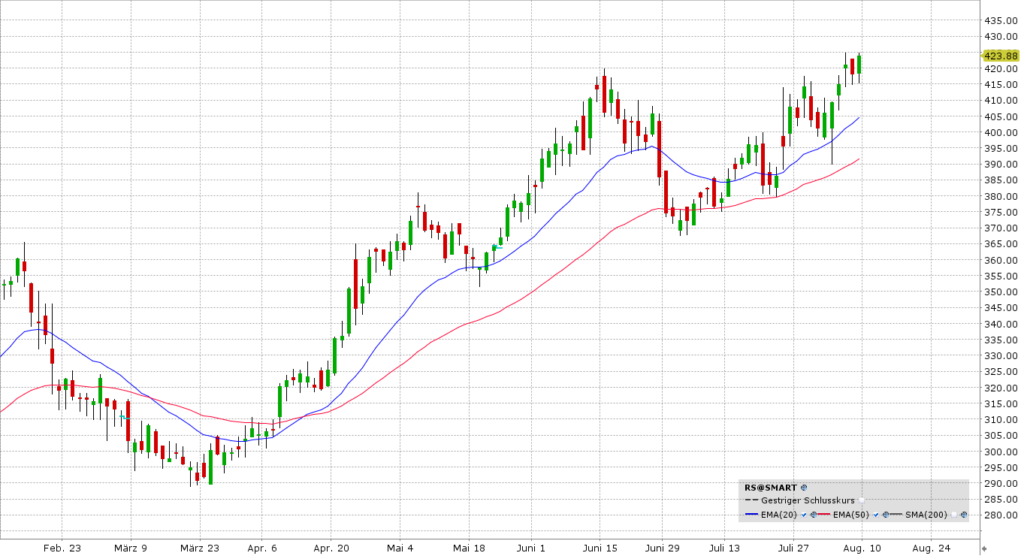The image size is (1024, 559).
Task: Click the Juni 29 date label
Action: pyautogui.click(x=662, y=548)
